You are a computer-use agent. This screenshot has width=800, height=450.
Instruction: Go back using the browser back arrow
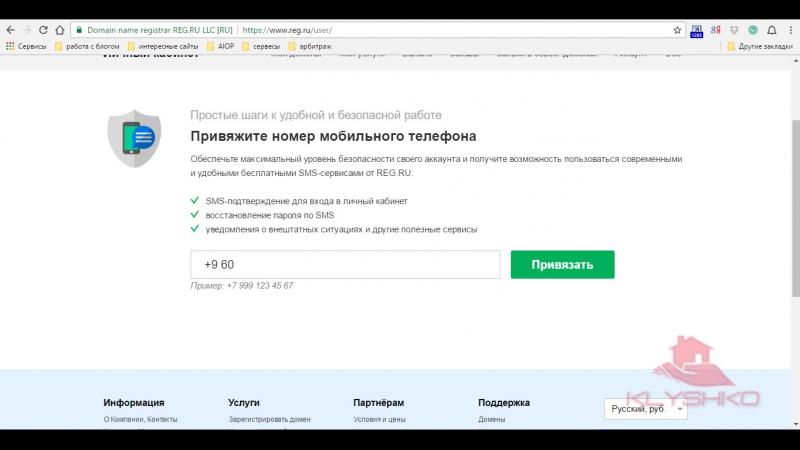[11, 30]
